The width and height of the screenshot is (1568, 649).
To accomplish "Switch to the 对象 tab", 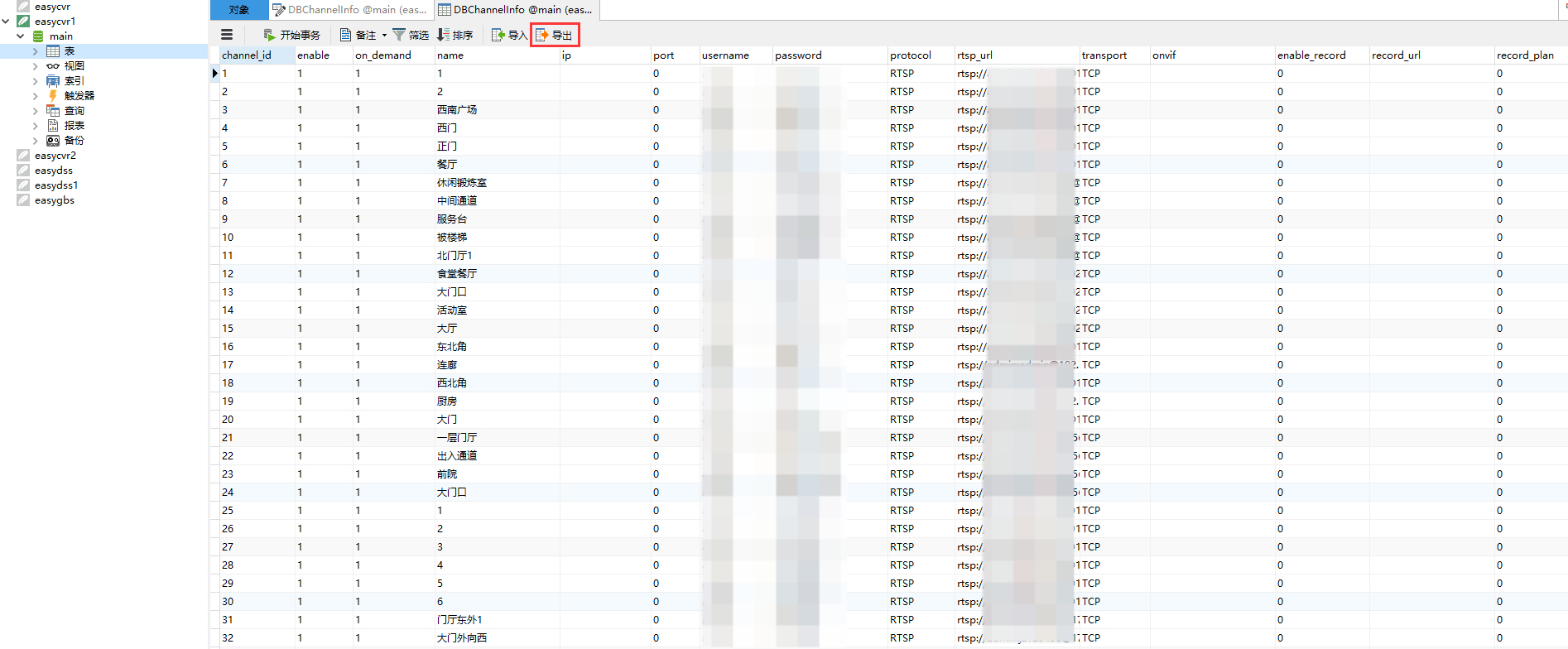I will (x=239, y=10).
